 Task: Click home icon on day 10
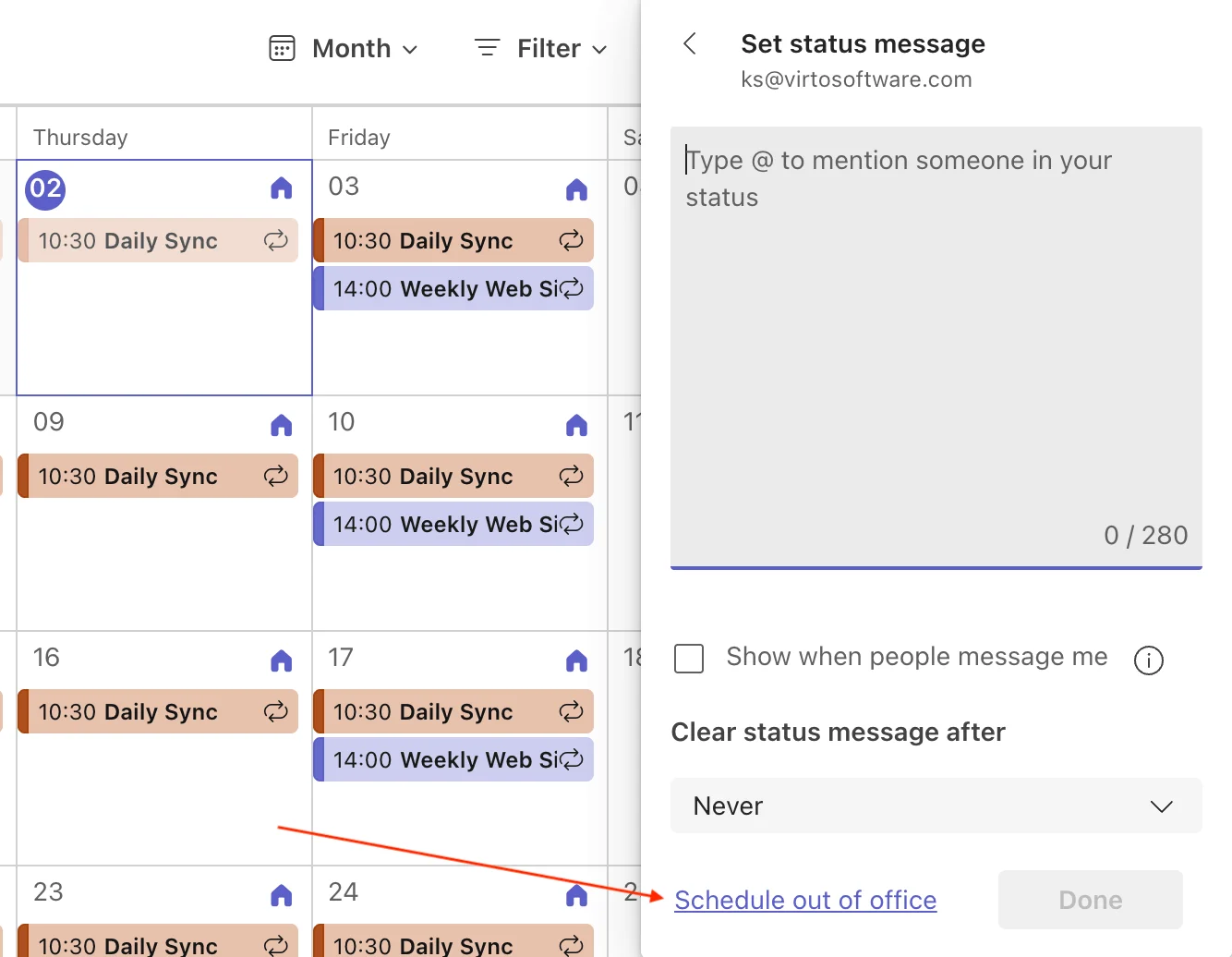[x=576, y=425]
